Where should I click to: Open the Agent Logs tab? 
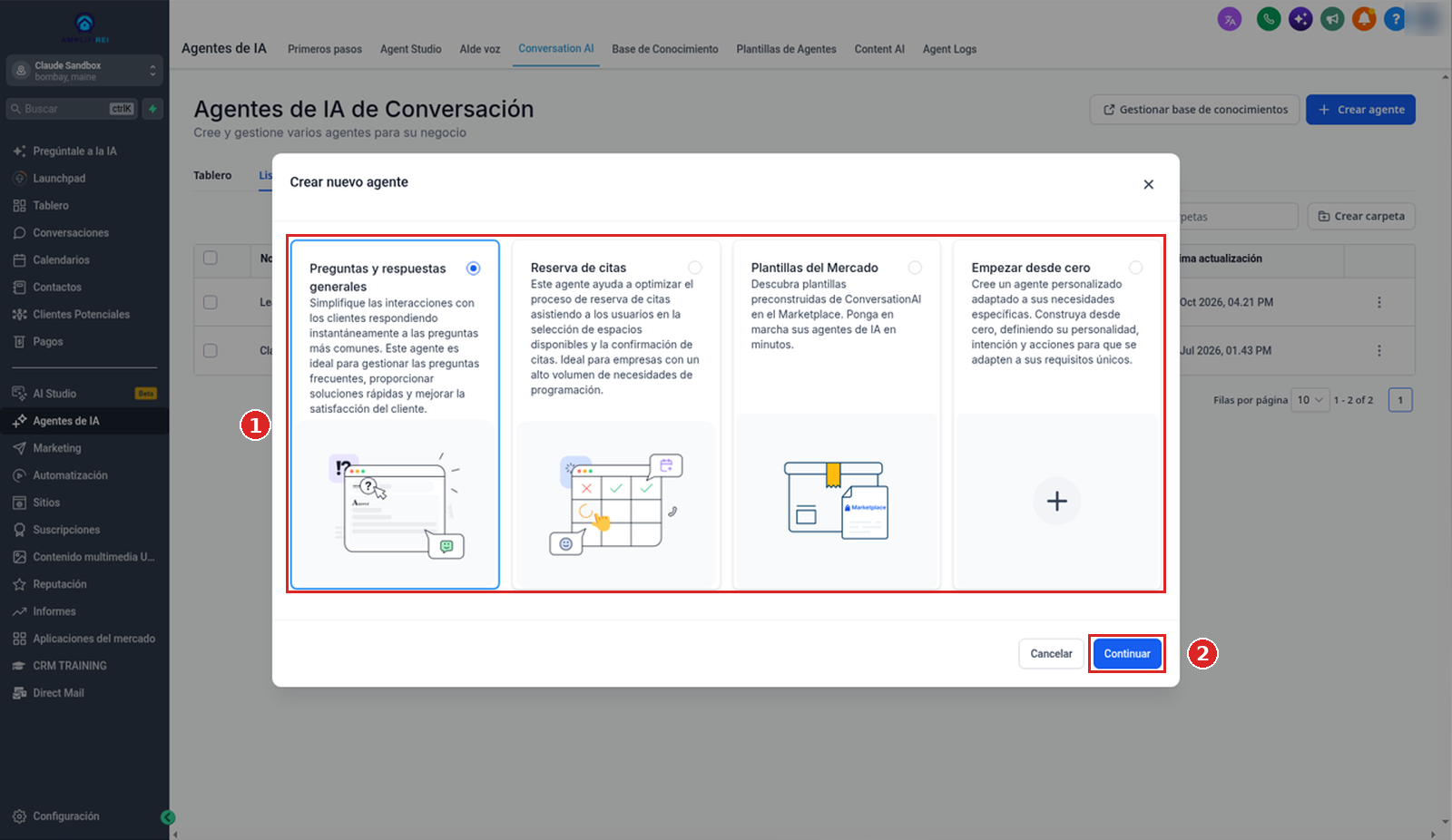tap(949, 49)
